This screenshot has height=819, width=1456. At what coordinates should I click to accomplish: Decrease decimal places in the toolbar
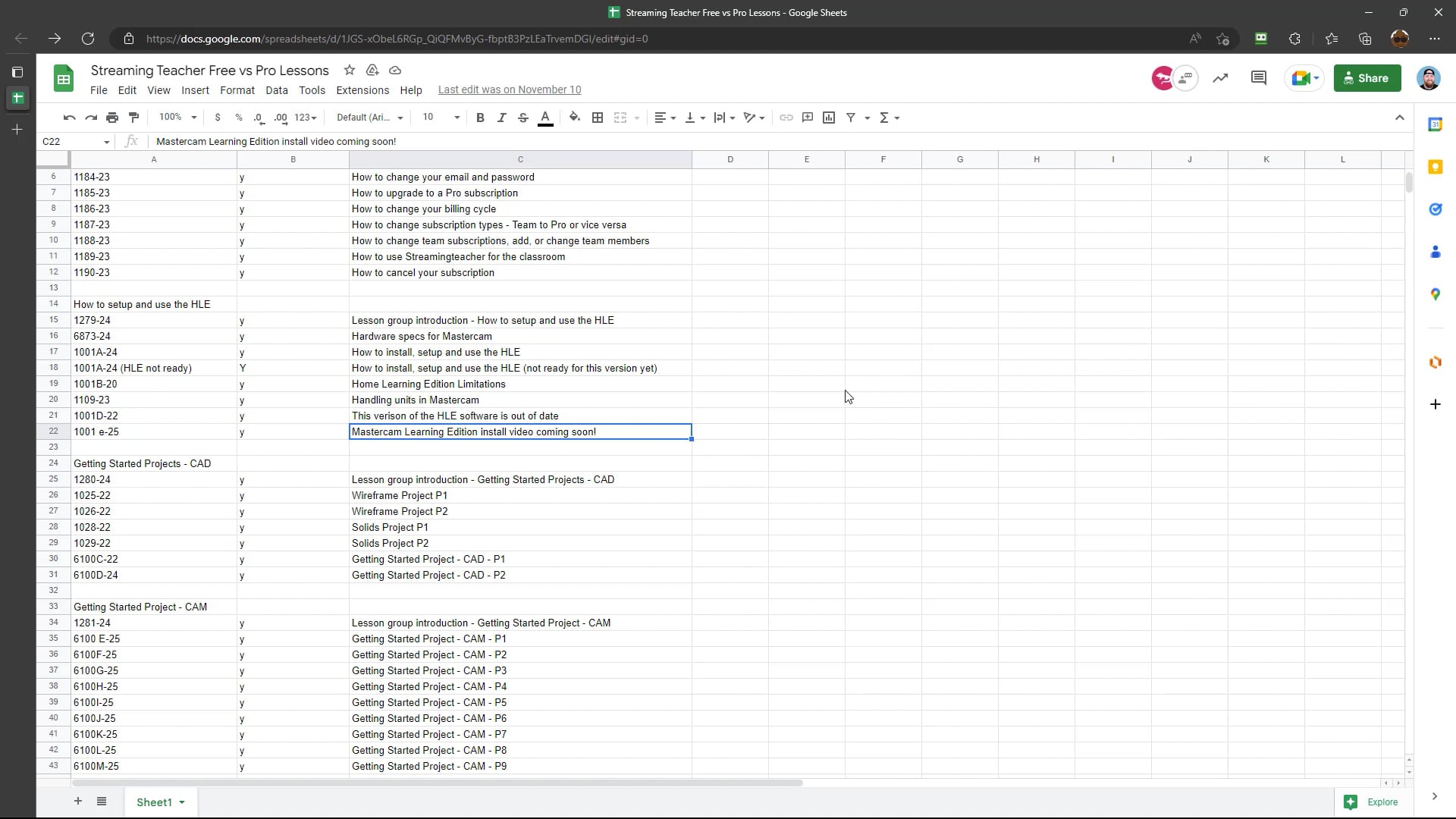pyautogui.click(x=259, y=118)
